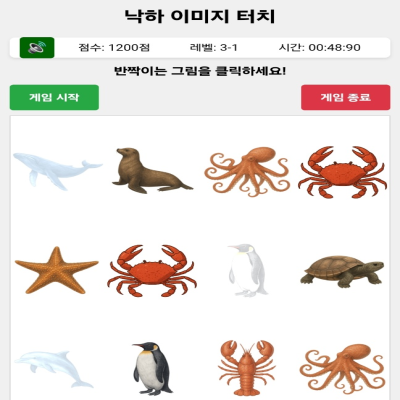Tap the faded whale image

pyautogui.click(x=57, y=172)
